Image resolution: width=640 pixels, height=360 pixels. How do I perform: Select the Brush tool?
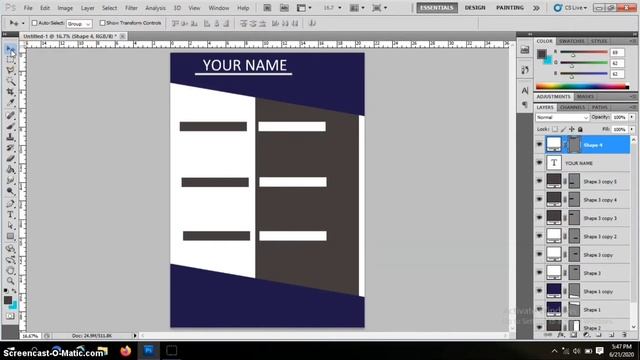[10, 126]
